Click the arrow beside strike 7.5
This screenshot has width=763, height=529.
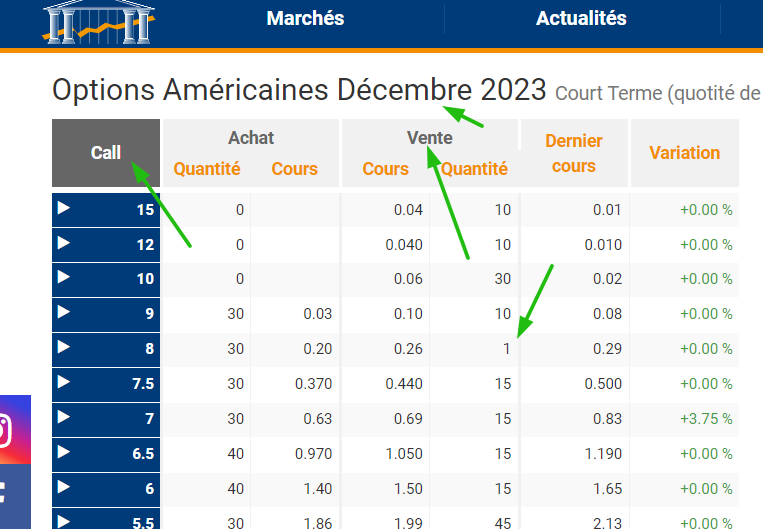pyautogui.click(x=64, y=383)
